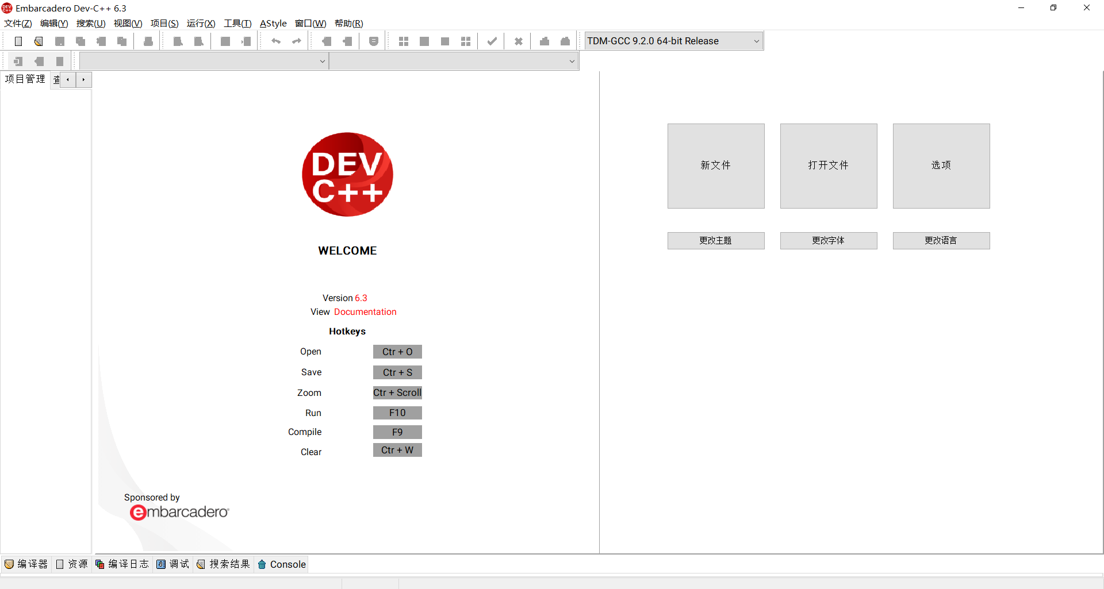Open the wide class browser dropdown on left

[x=203, y=61]
